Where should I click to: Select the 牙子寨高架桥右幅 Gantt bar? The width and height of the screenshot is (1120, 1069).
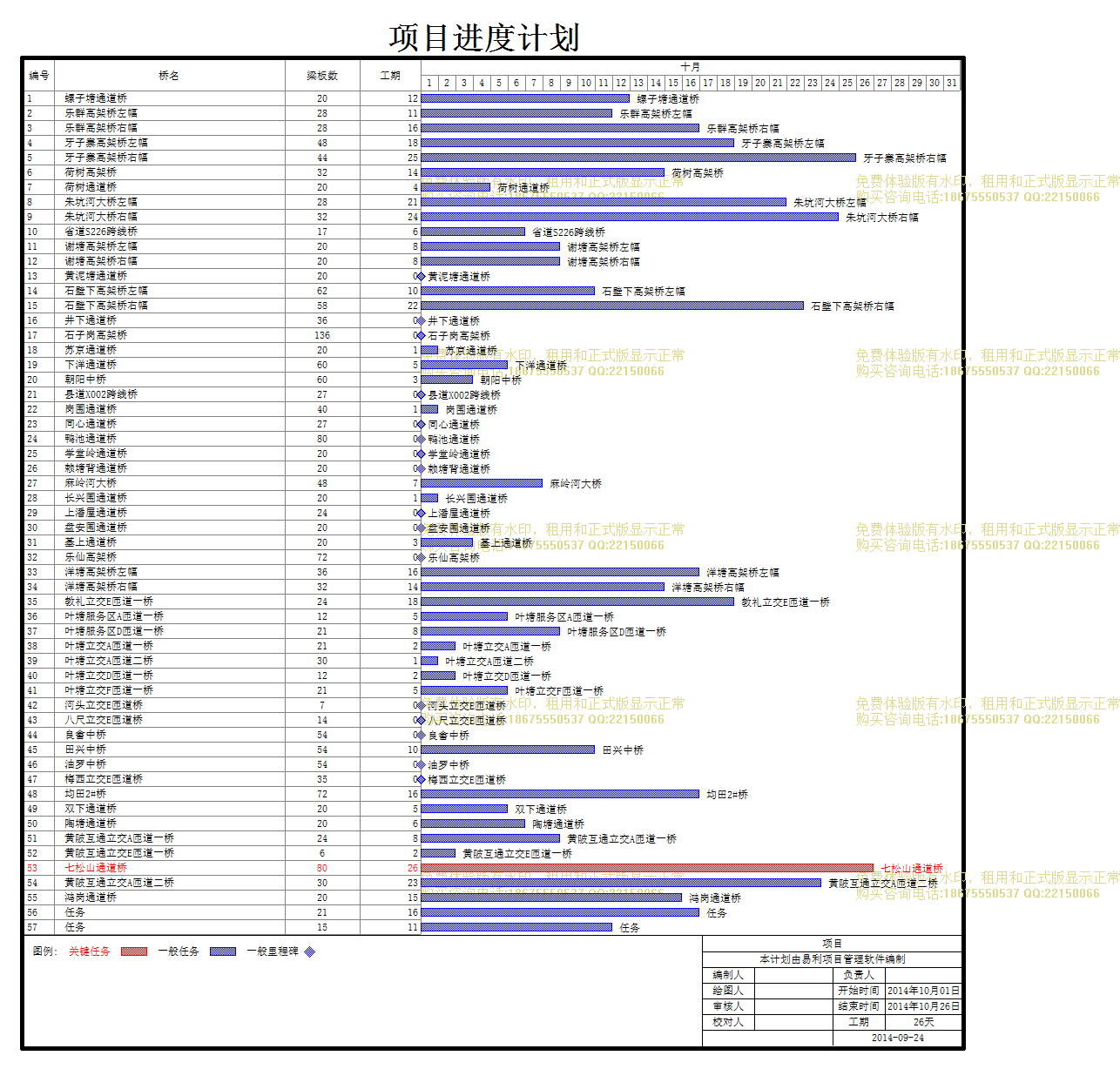(x=638, y=158)
